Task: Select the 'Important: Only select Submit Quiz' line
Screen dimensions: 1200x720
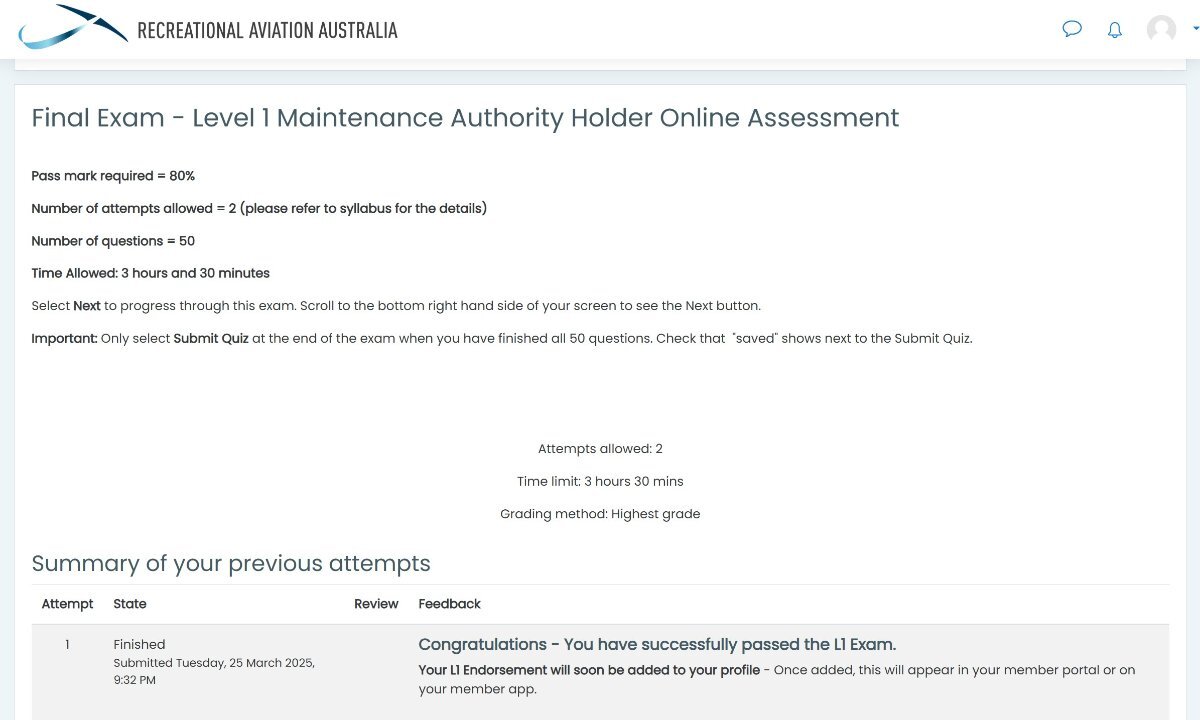Action: (502, 338)
